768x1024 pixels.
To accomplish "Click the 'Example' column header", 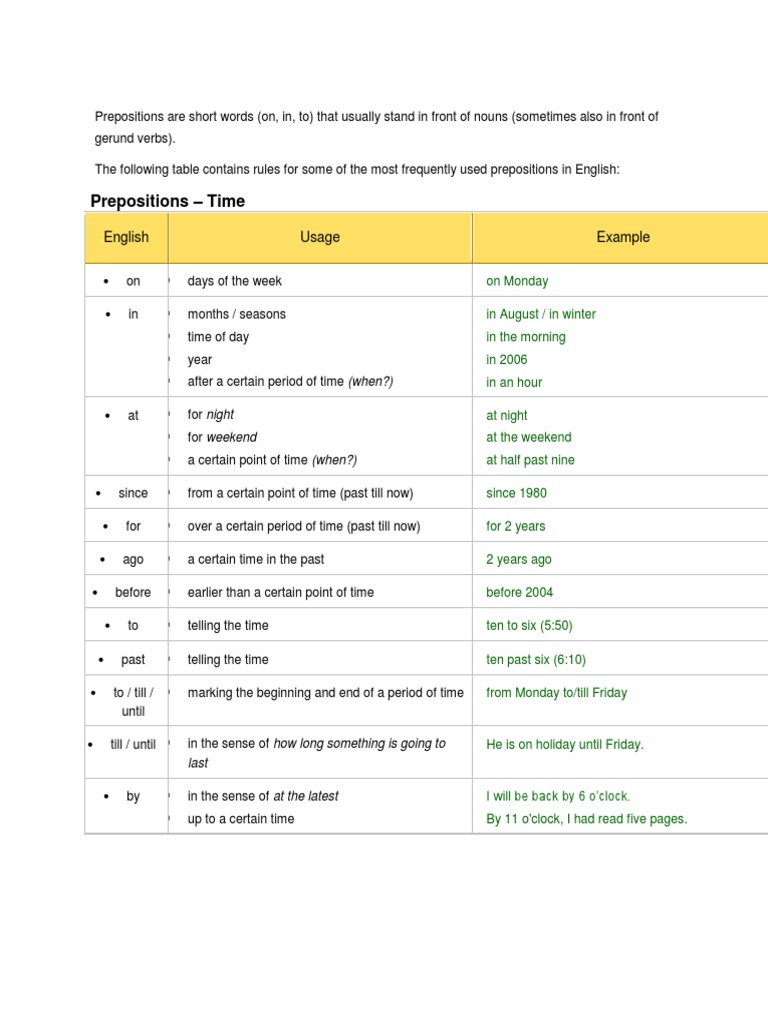I will [x=623, y=237].
